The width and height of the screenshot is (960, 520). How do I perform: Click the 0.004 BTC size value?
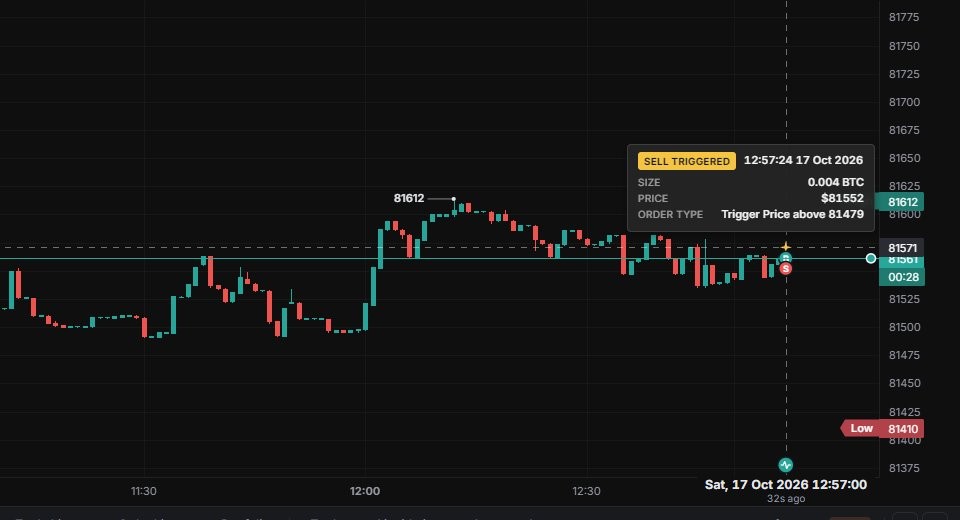836,182
